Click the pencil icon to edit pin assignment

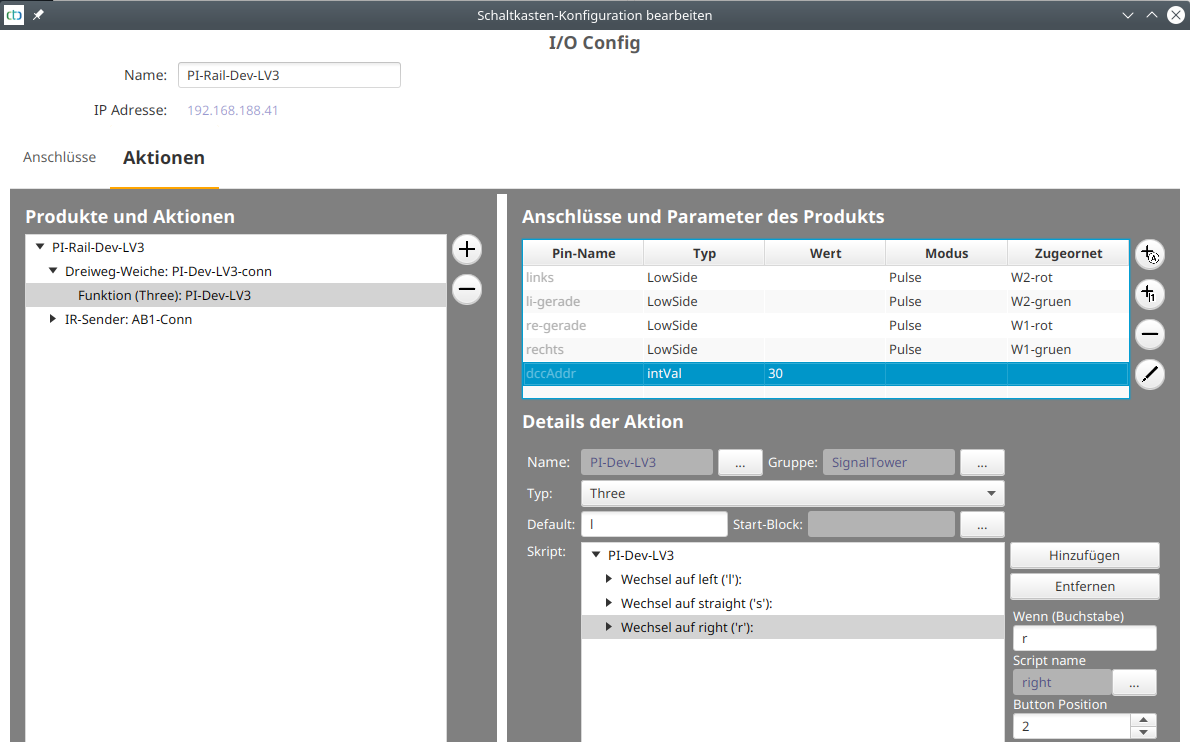(x=1149, y=374)
